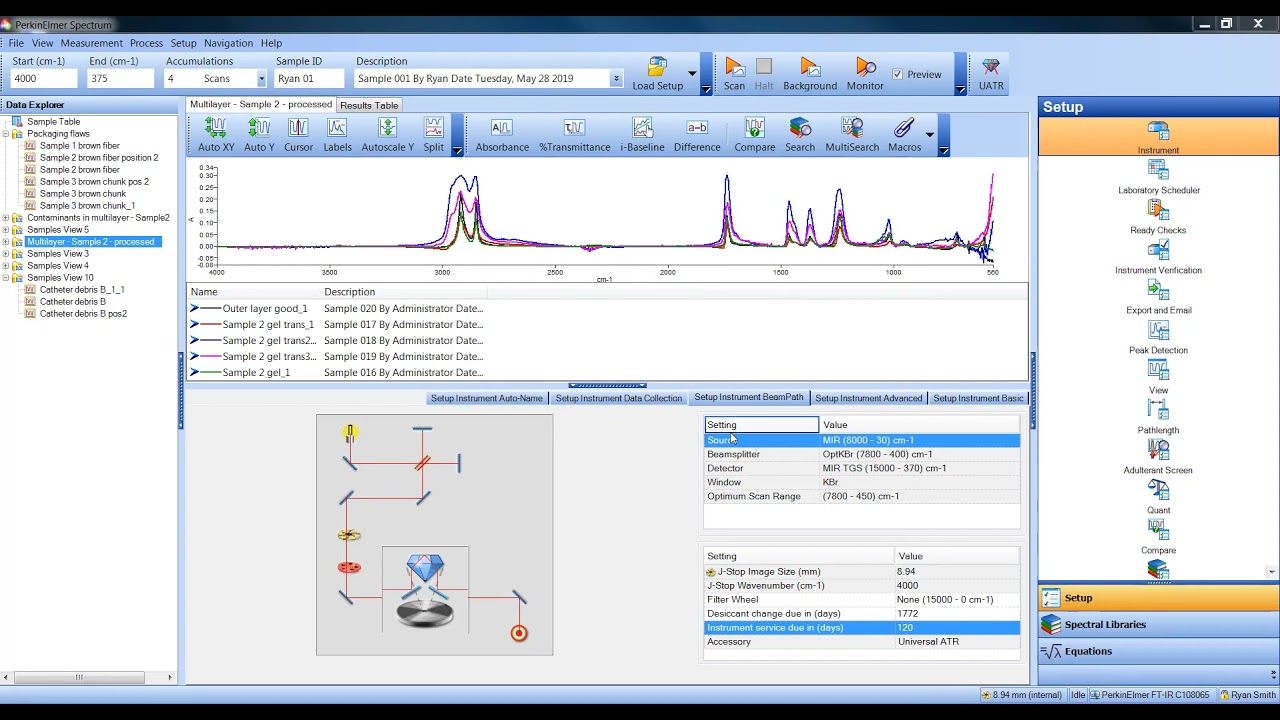Open Instrument setup in the Setup panel
Viewport: 1280px width, 720px height.
1158,137
